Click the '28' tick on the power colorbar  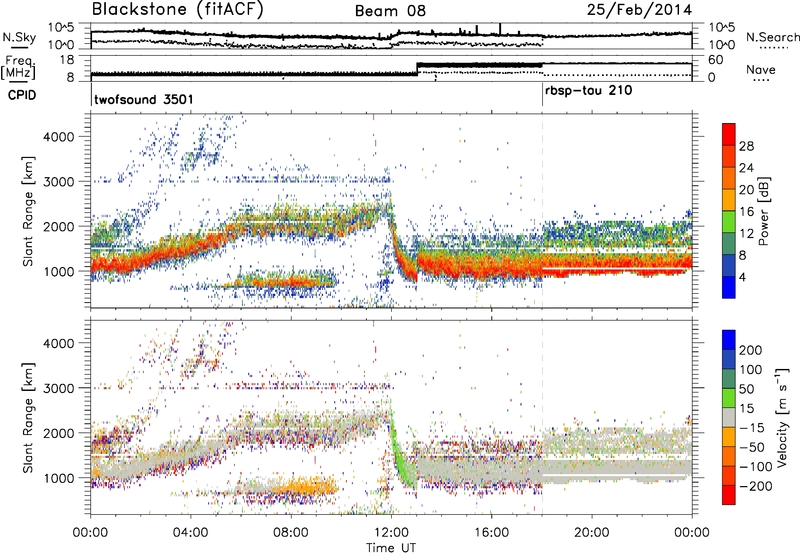point(746,146)
